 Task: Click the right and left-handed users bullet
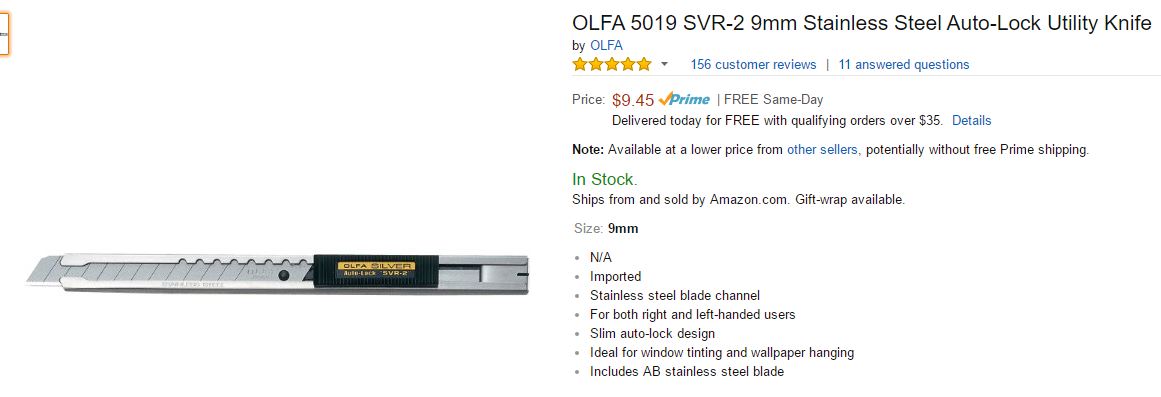692,314
